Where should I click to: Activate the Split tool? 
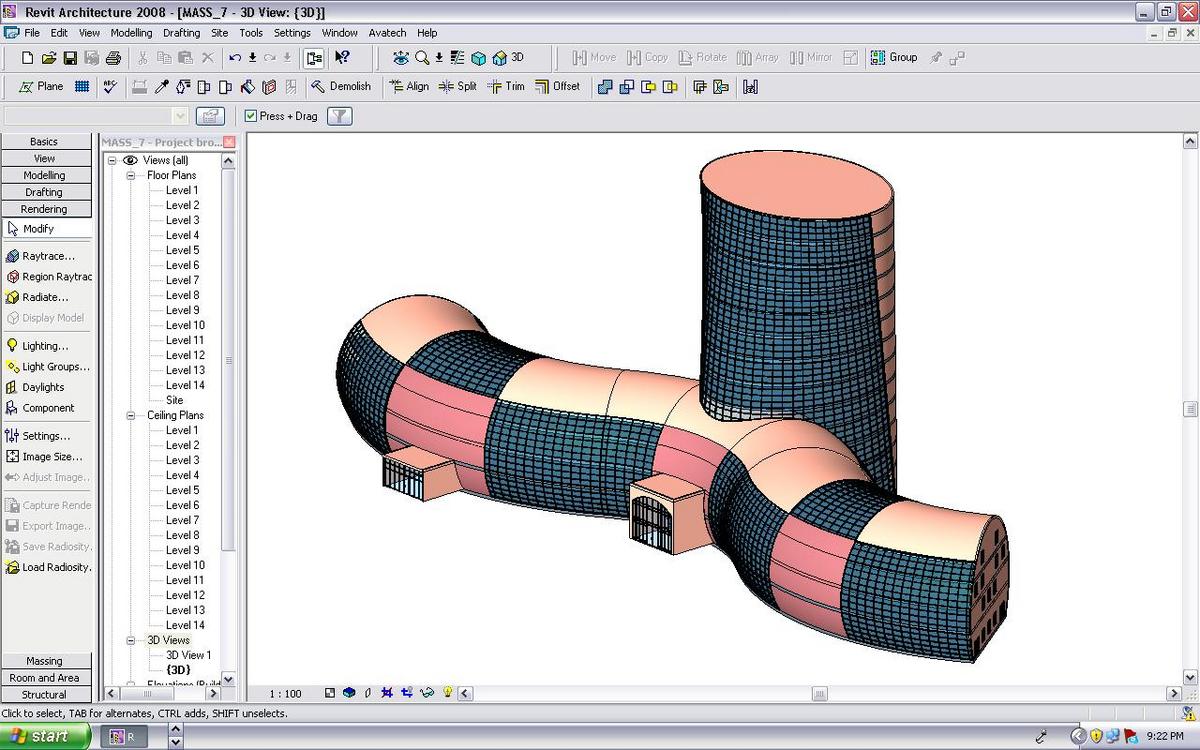tap(457, 87)
